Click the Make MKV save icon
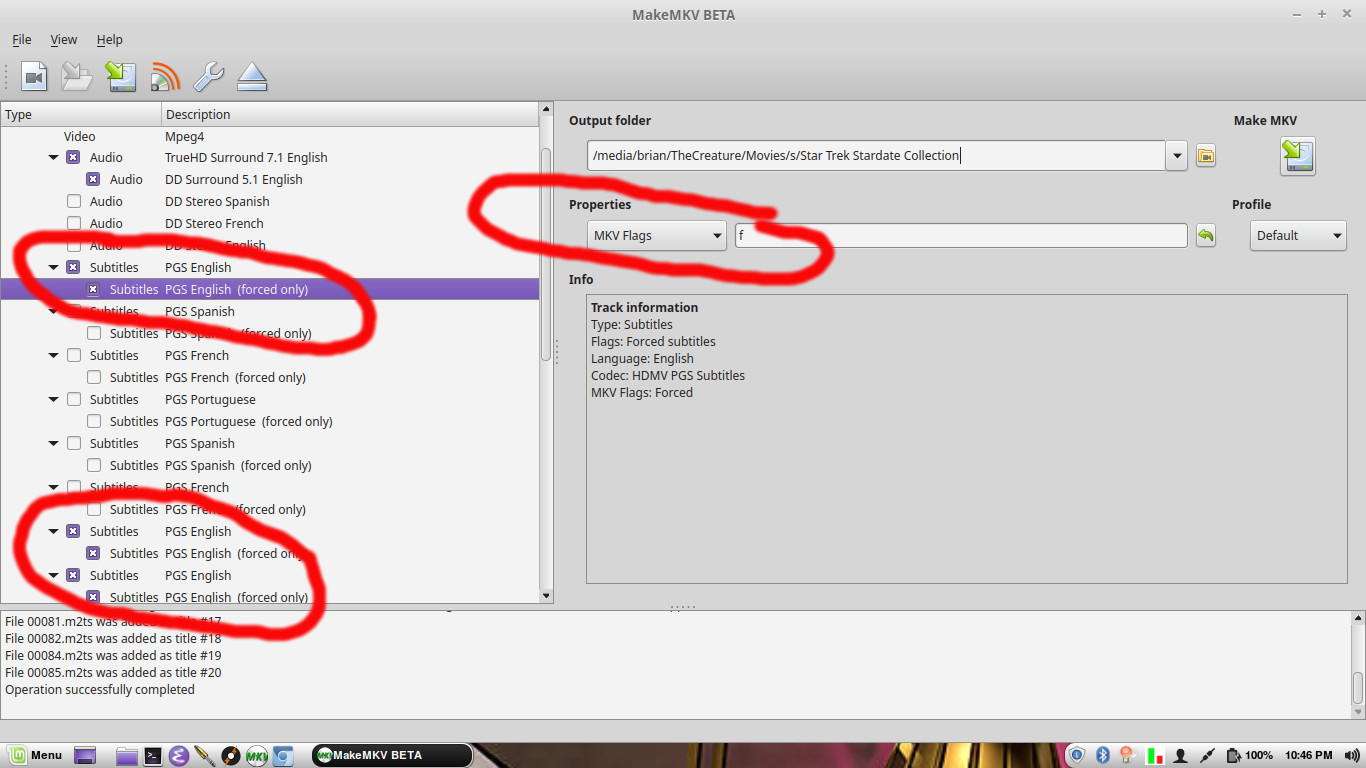Image resolution: width=1366 pixels, height=768 pixels. point(1297,156)
